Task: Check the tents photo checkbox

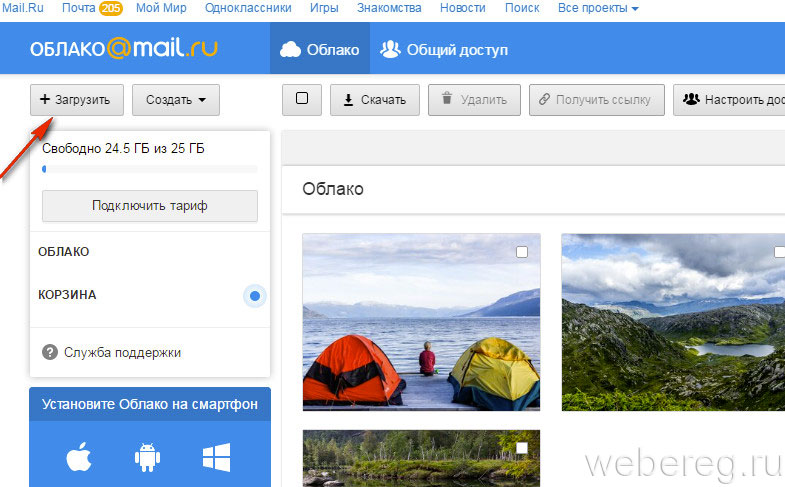Action: (x=522, y=252)
